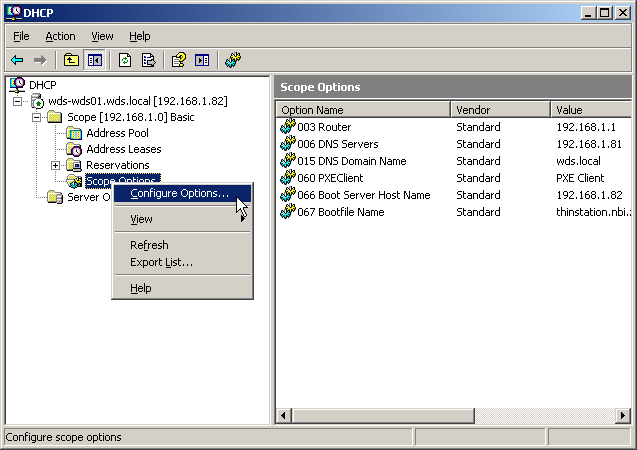This screenshot has width=637, height=450.
Task: Open the Action menu
Action: 60,36
